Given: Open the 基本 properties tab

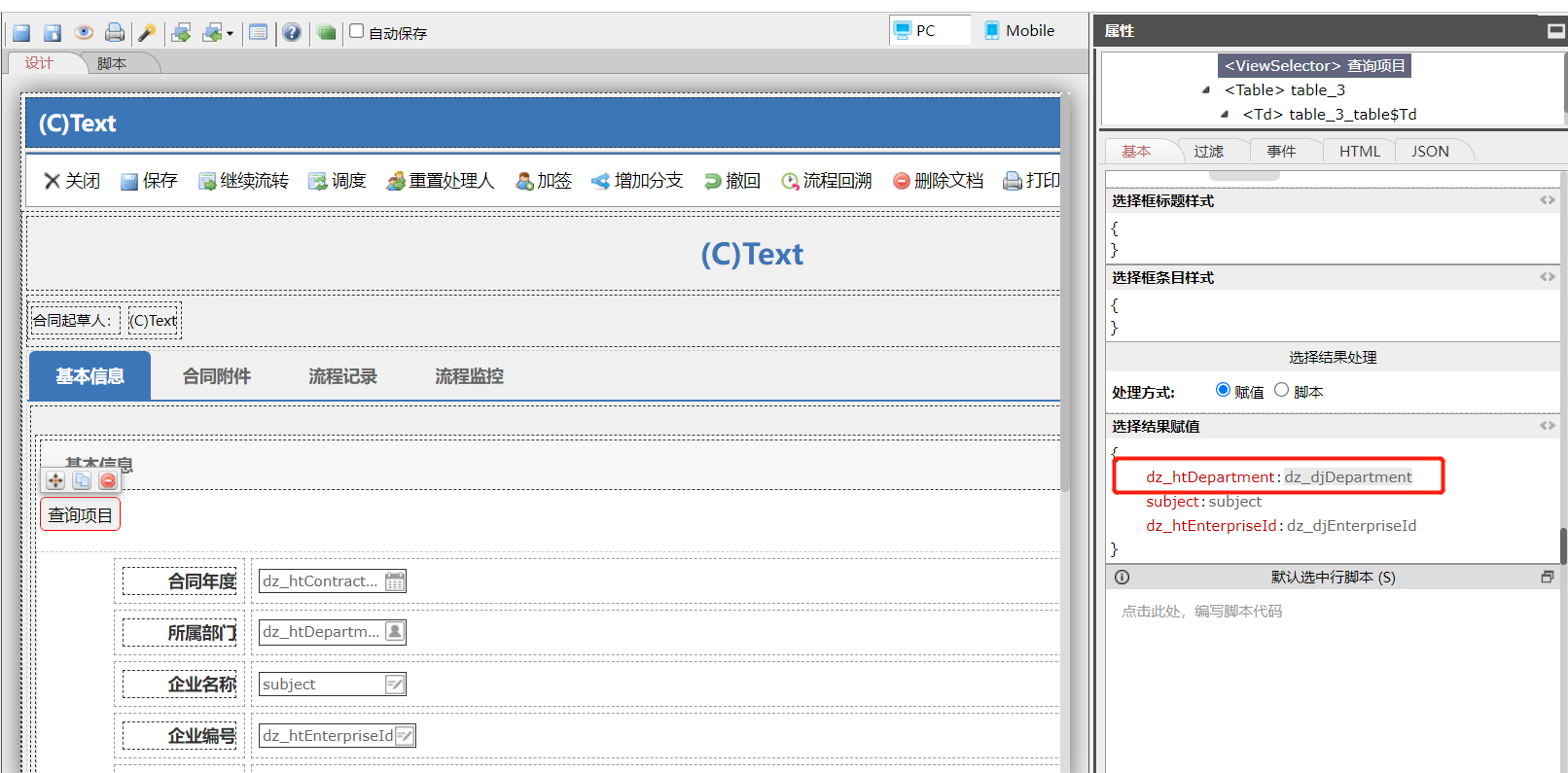Looking at the screenshot, I should click(x=1136, y=152).
